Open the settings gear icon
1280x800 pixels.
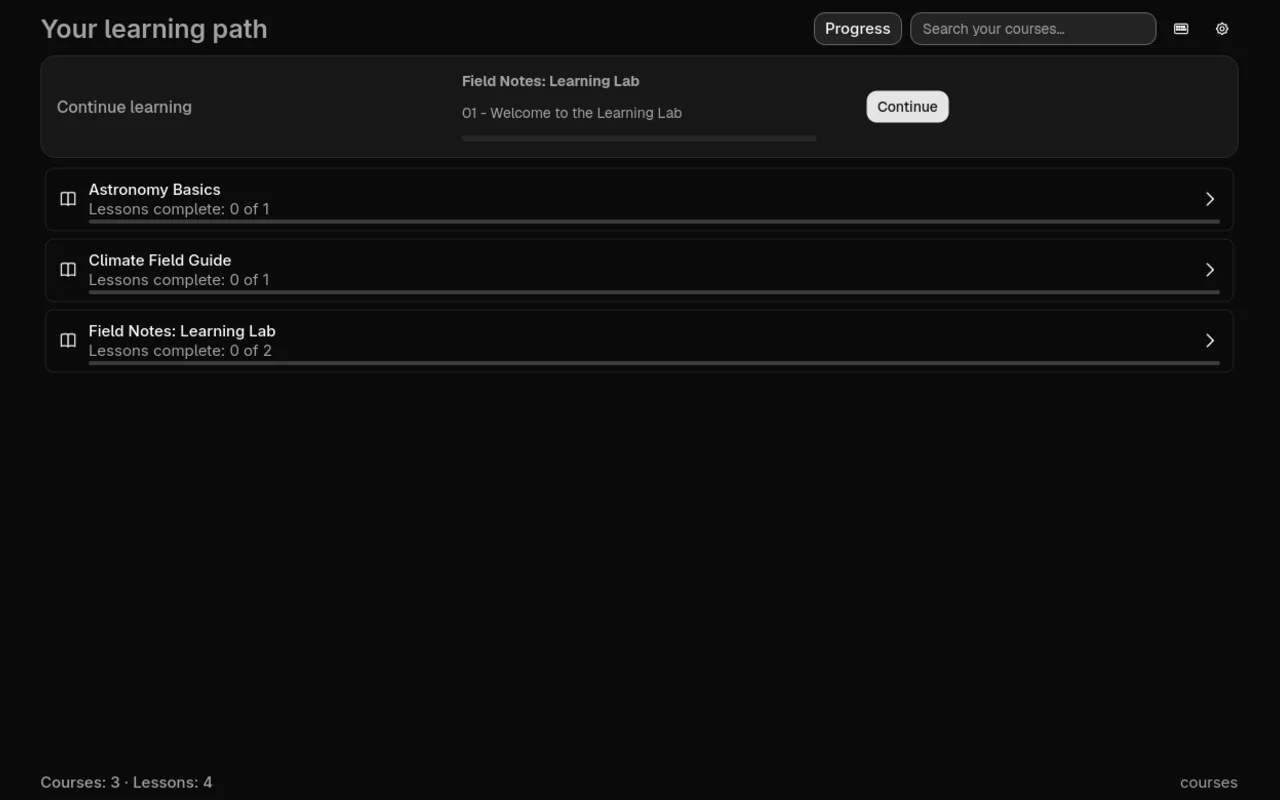click(x=1222, y=29)
